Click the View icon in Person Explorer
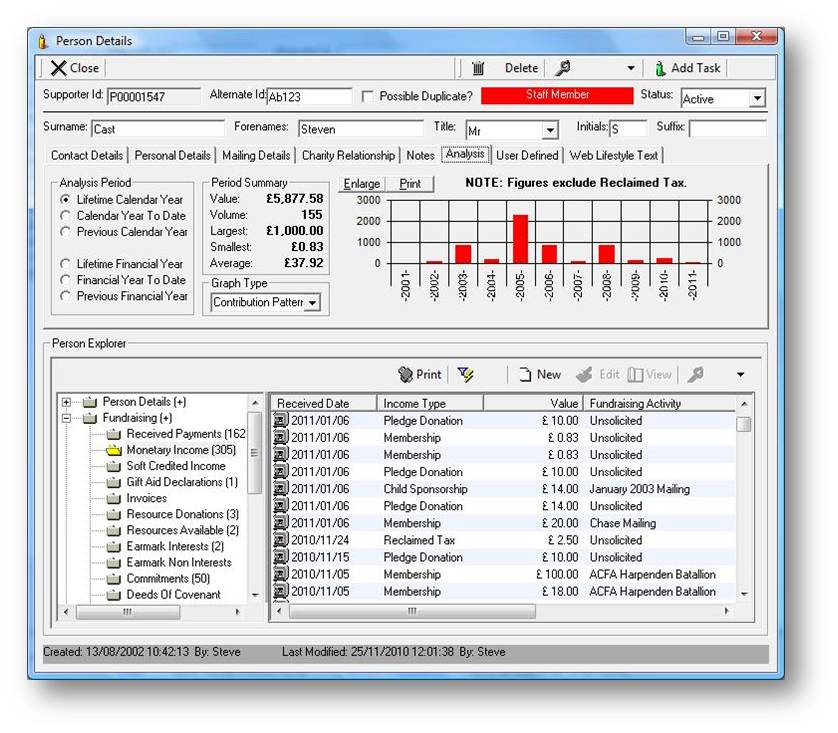This screenshot has width=838, height=733. [x=635, y=375]
